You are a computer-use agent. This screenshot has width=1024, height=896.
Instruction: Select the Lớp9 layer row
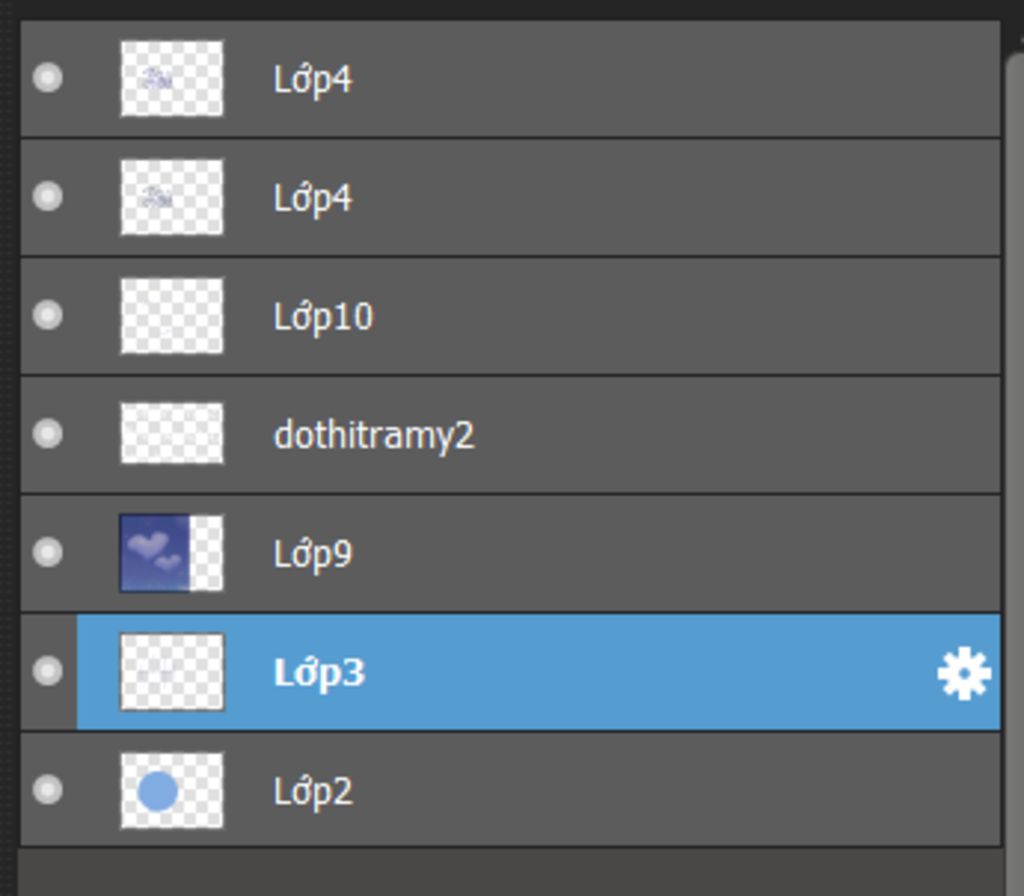(x=511, y=554)
